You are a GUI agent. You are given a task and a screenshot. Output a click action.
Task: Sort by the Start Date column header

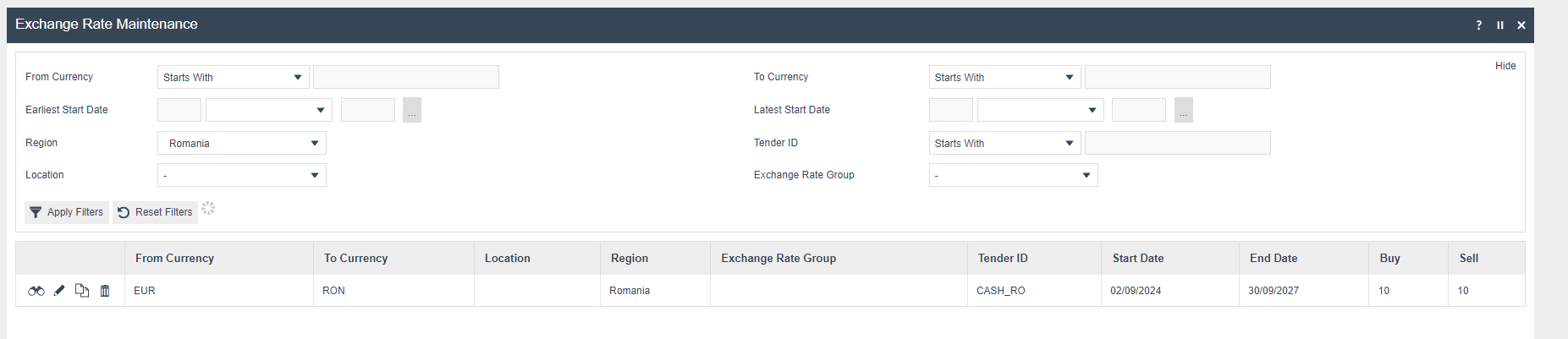[1137, 259]
